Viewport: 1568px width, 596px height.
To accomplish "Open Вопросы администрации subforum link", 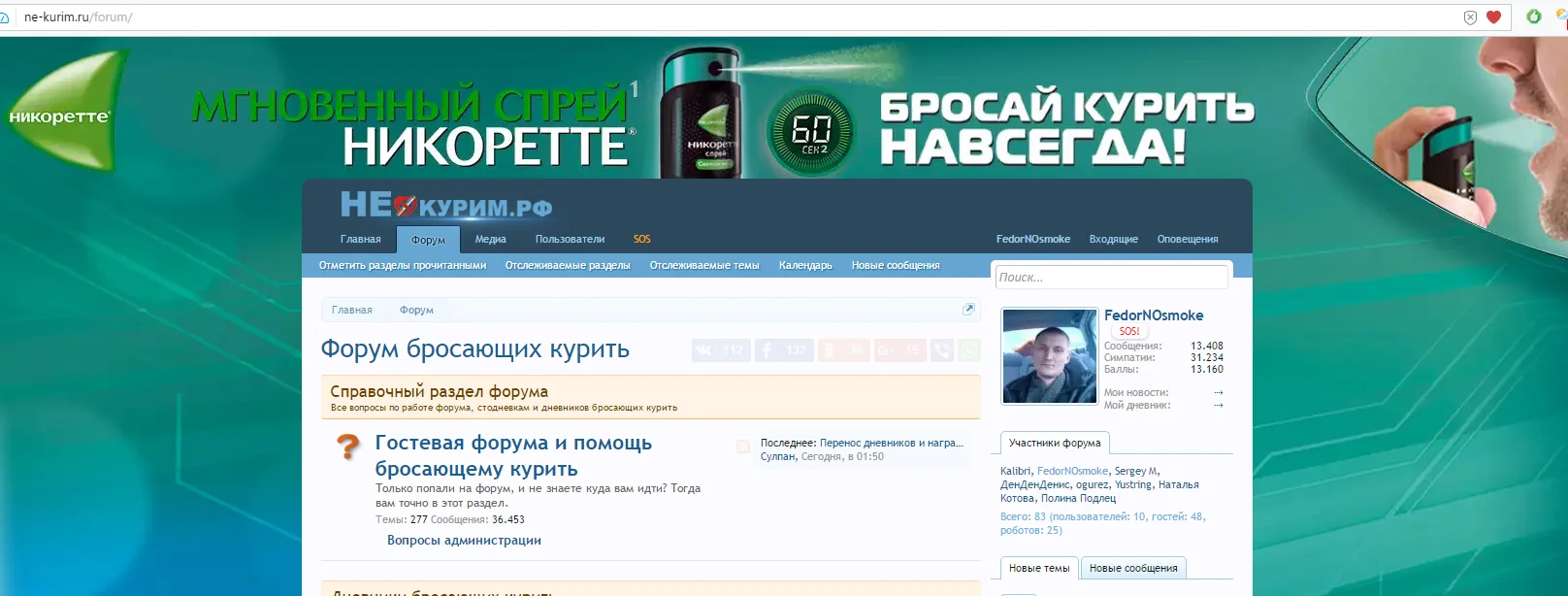I will [464, 541].
